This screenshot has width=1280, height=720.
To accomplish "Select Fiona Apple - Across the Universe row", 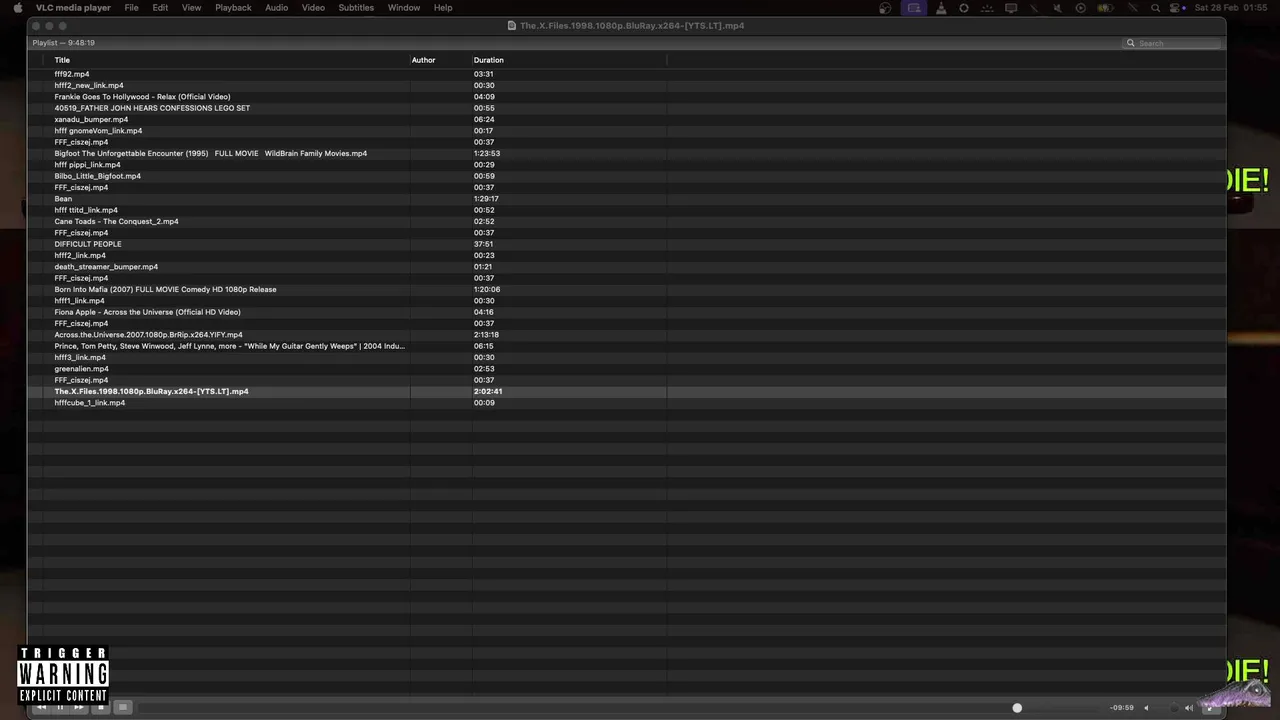I will coord(147,312).
